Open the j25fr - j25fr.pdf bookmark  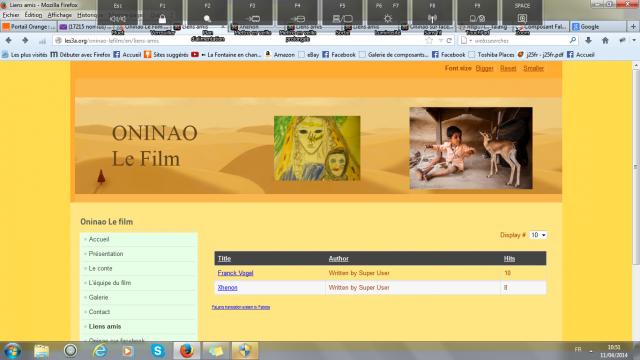(x=540, y=54)
